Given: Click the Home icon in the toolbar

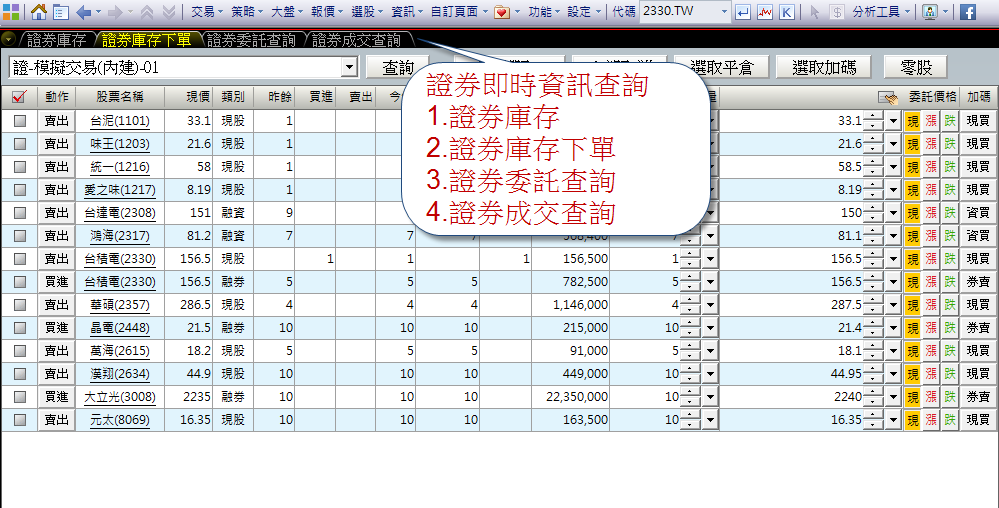Looking at the screenshot, I should coord(39,12).
